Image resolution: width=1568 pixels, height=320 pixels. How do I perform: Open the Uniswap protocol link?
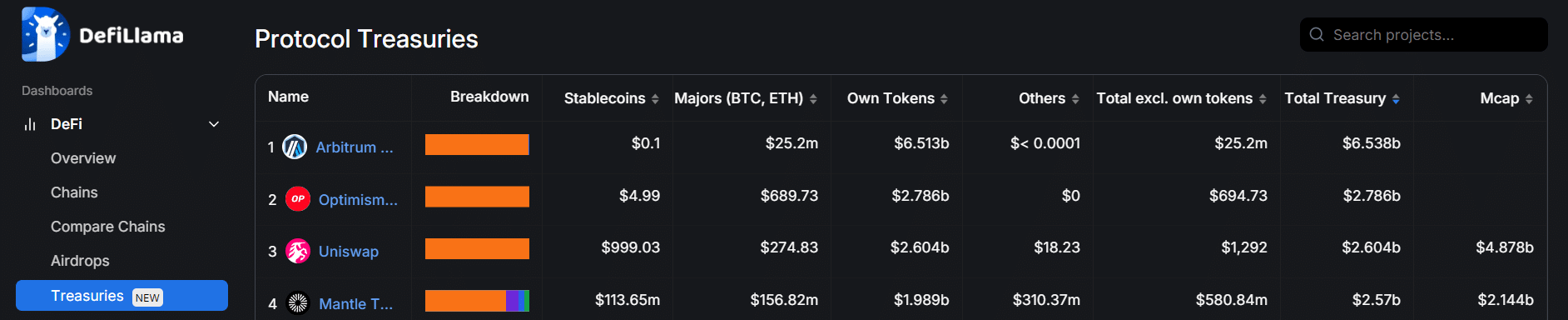pyautogui.click(x=349, y=252)
